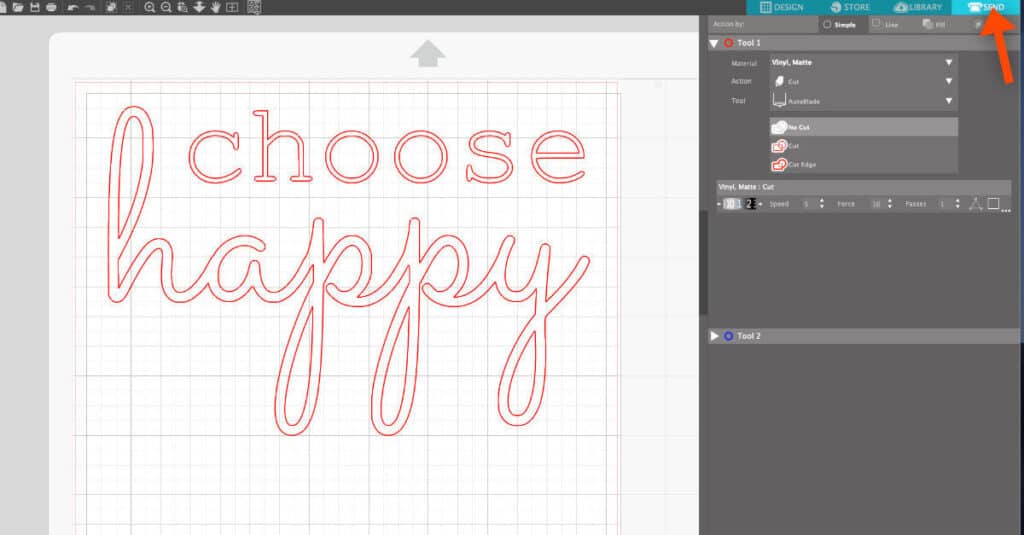
Task: Open the Action dropdown showing Cut
Action: pyautogui.click(x=863, y=82)
